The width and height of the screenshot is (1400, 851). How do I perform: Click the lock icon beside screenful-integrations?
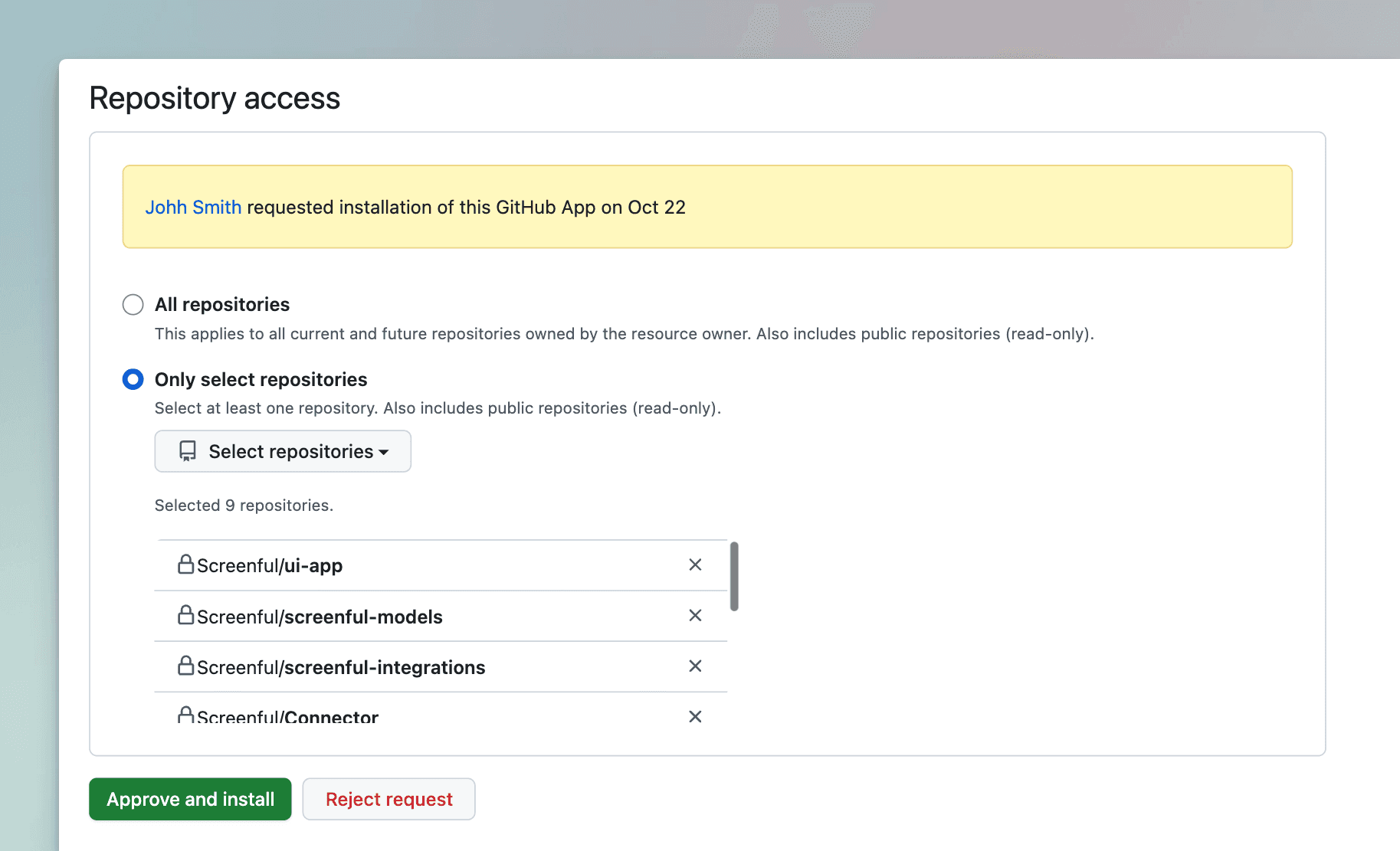(185, 666)
